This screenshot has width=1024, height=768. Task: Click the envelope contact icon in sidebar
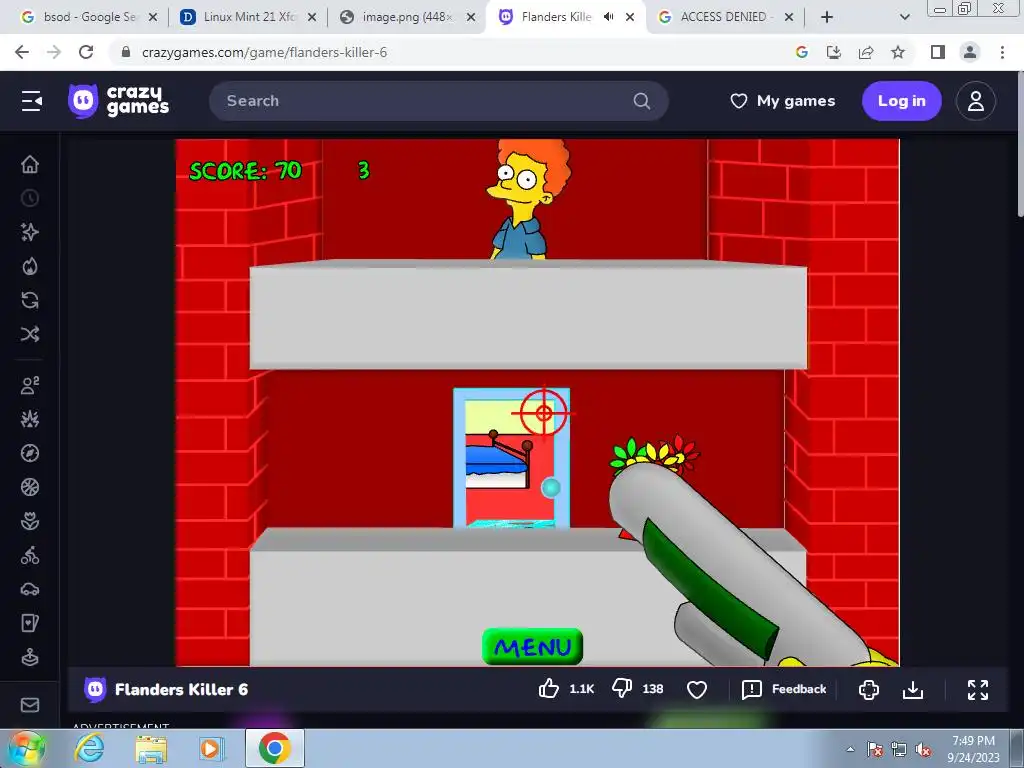[30, 705]
